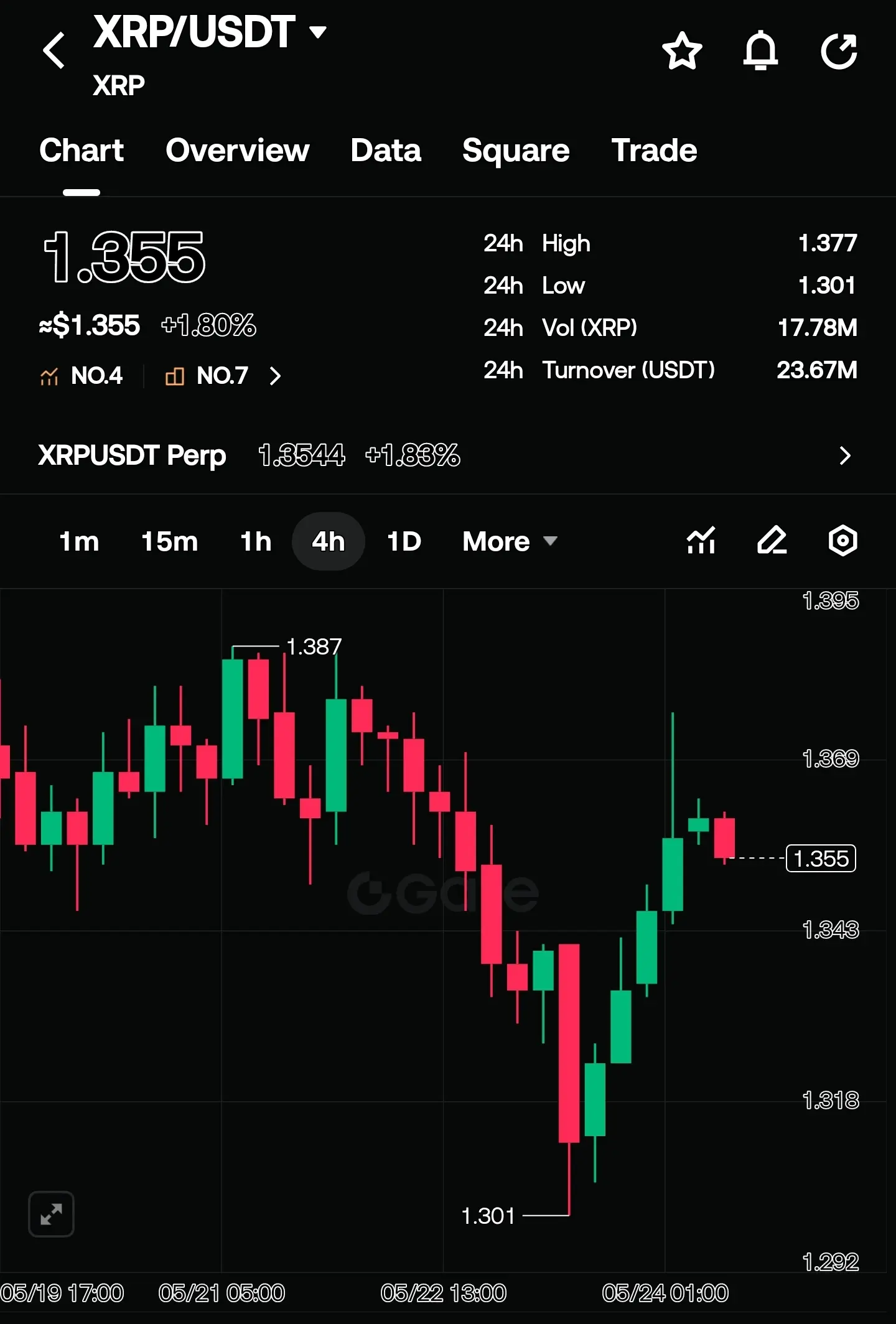896x1324 pixels.
Task: Tap the 24h Vol (XRP) value 17.78M
Action: click(817, 328)
